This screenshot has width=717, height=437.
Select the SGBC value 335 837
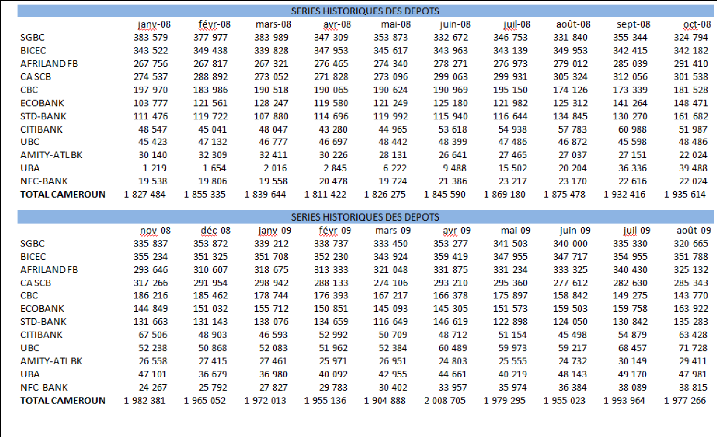click(x=151, y=244)
